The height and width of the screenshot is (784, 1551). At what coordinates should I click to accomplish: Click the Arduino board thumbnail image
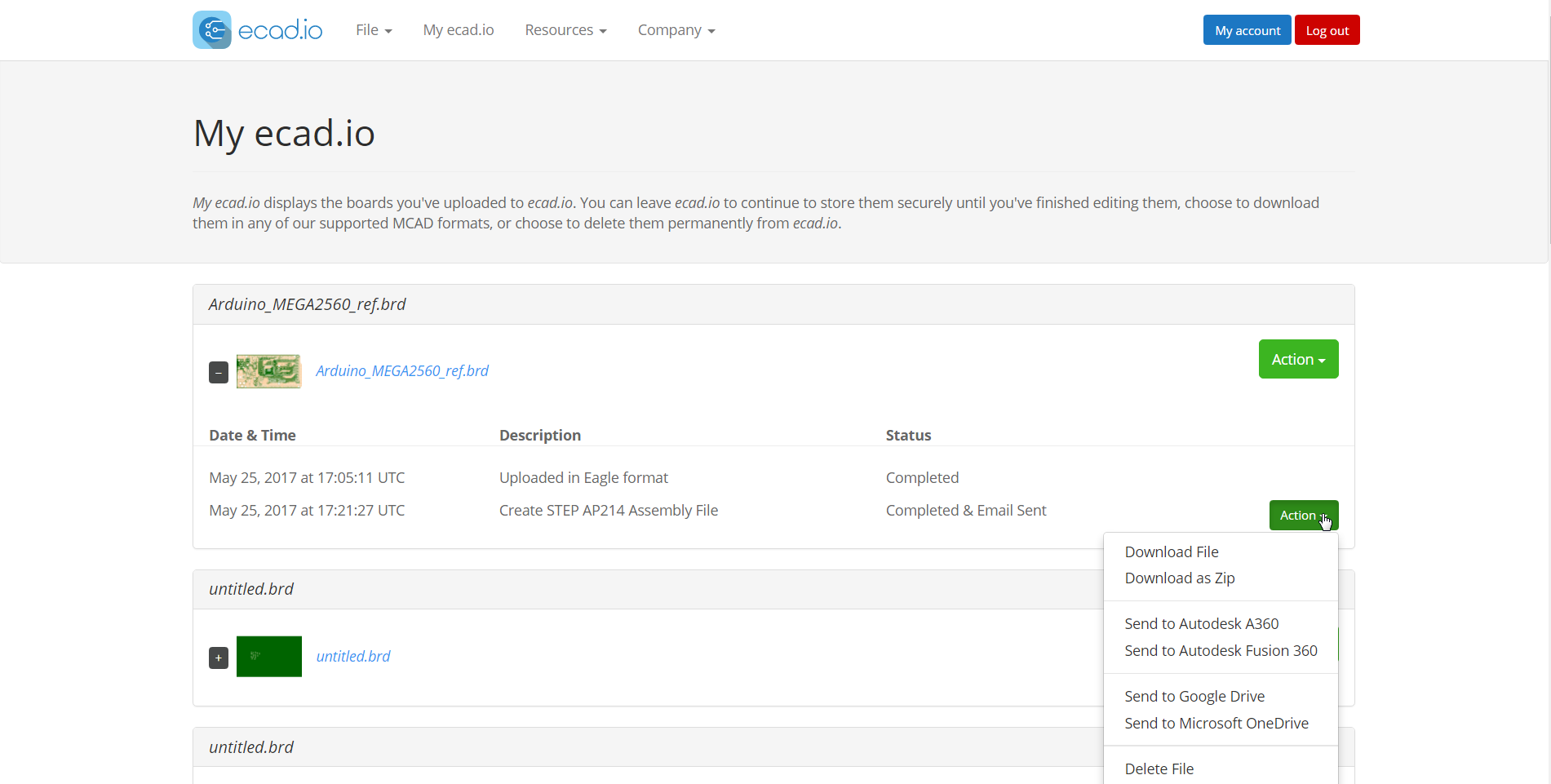268,371
